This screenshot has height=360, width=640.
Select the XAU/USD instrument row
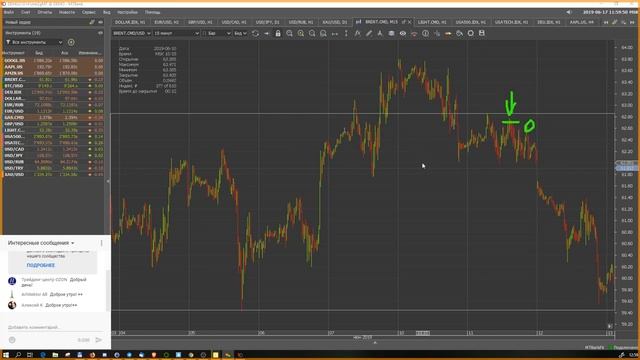(x=53, y=175)
